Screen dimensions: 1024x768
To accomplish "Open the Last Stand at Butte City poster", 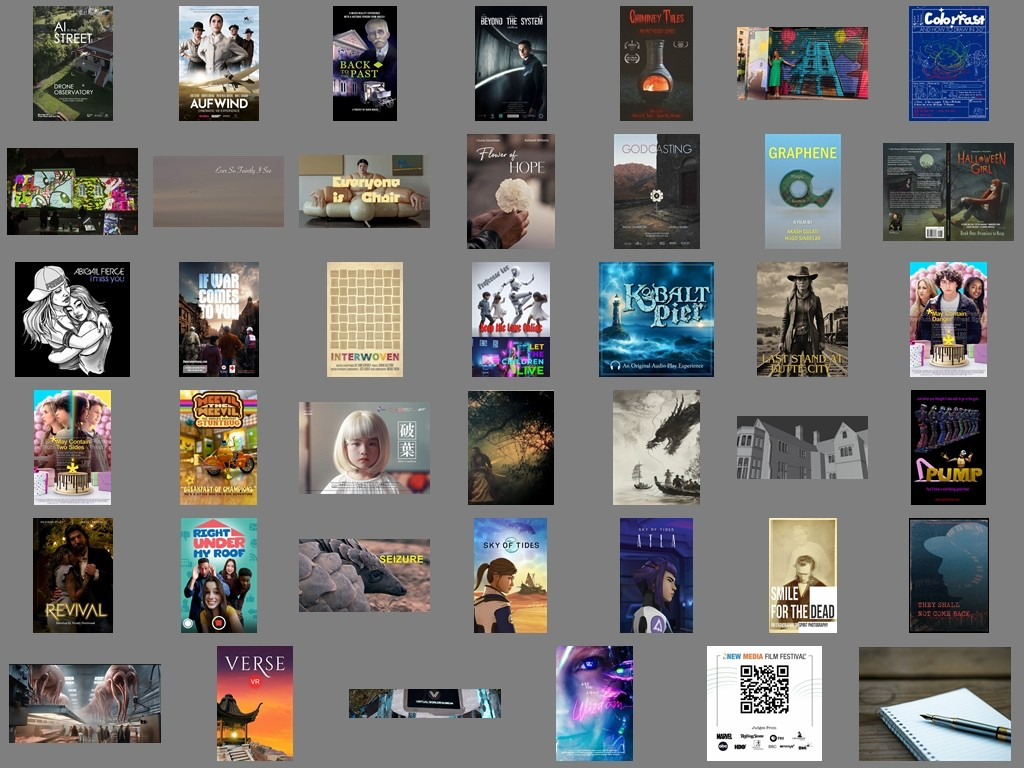I will click(802, 319).
